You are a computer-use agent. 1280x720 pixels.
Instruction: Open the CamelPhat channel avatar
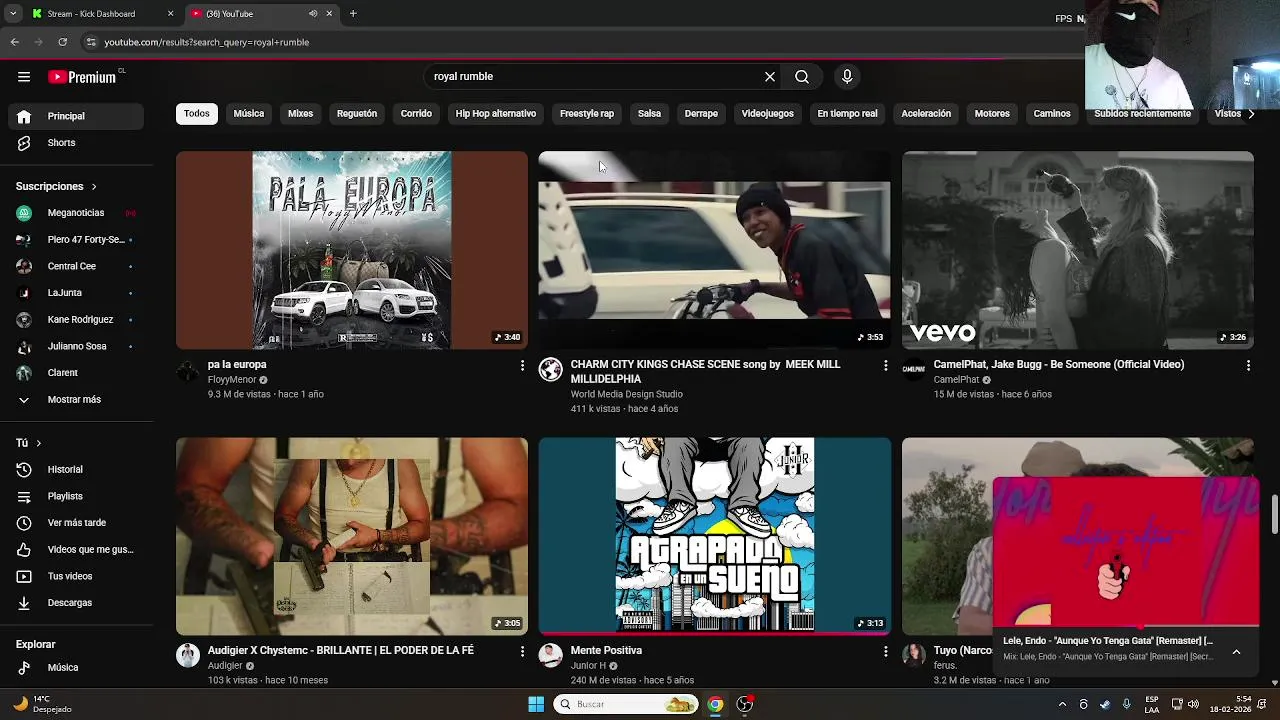(x=914, y=370)
